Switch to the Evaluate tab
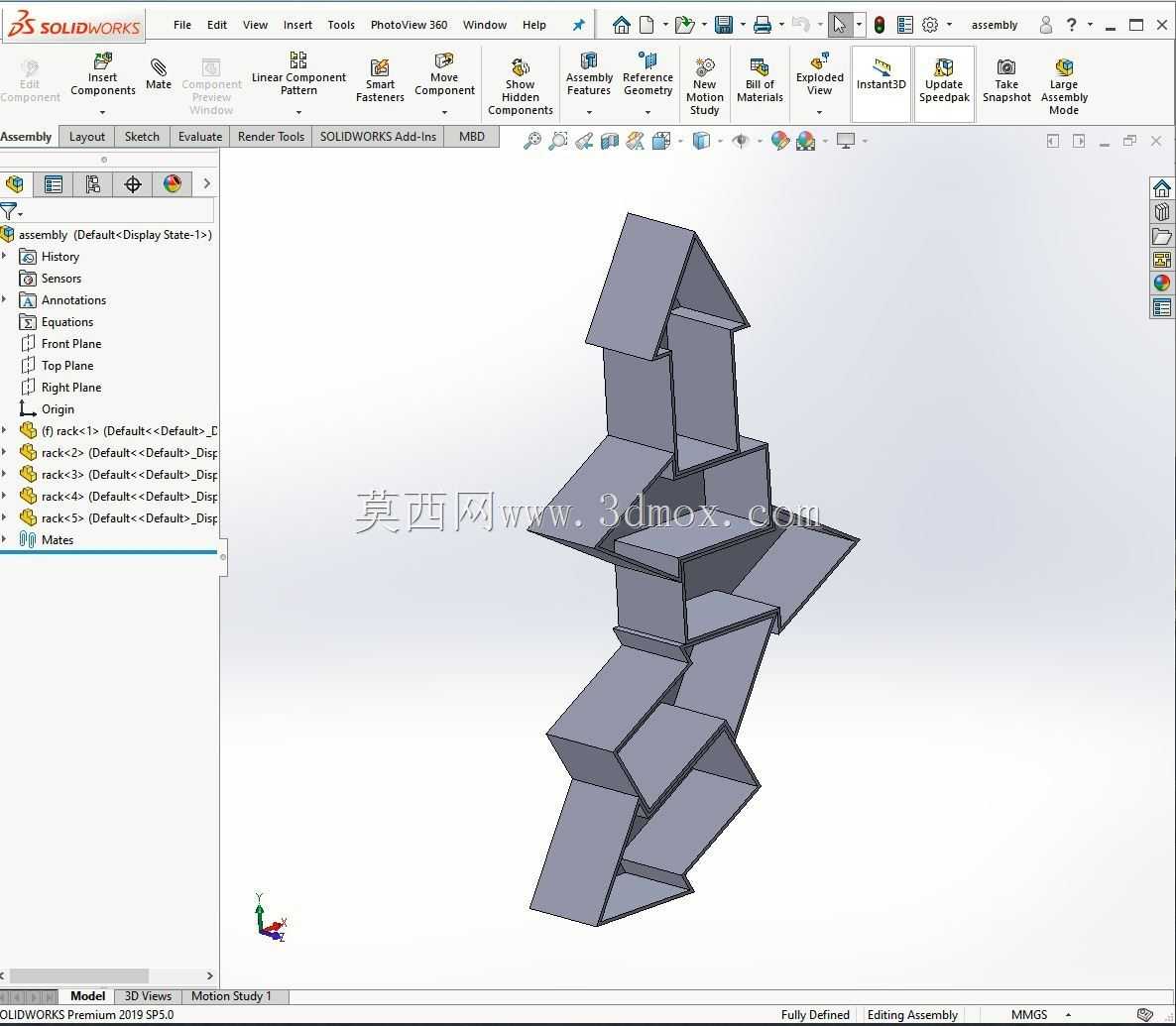 point(199,137)
